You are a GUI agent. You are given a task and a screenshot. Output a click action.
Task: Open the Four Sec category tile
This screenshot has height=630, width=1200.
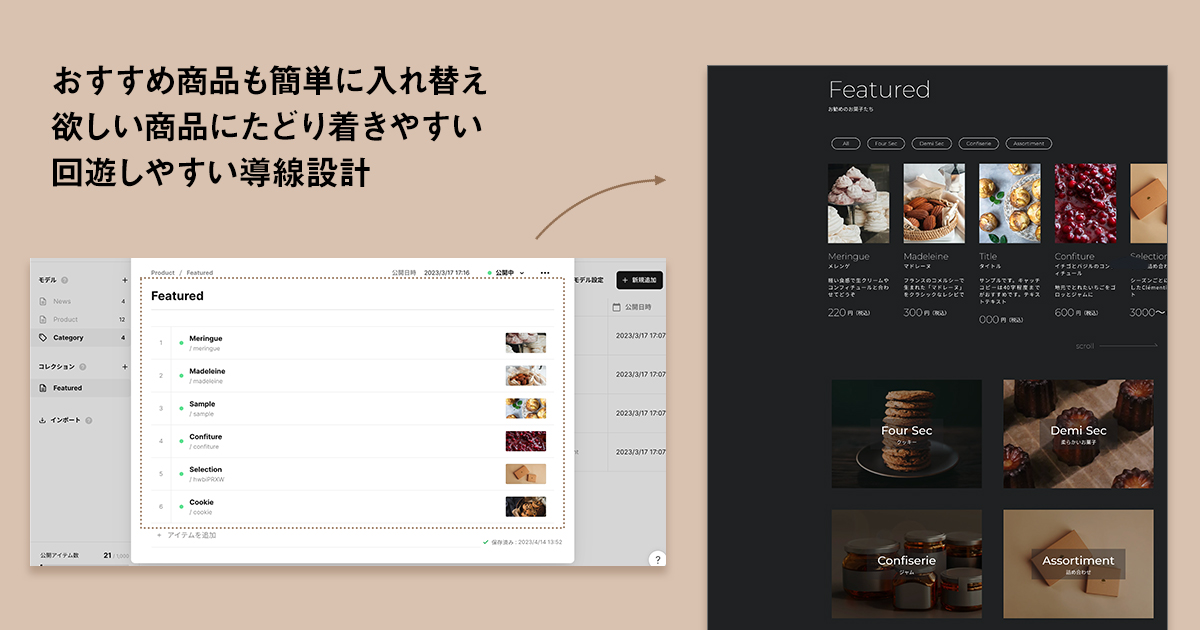[x=907, y=434]
